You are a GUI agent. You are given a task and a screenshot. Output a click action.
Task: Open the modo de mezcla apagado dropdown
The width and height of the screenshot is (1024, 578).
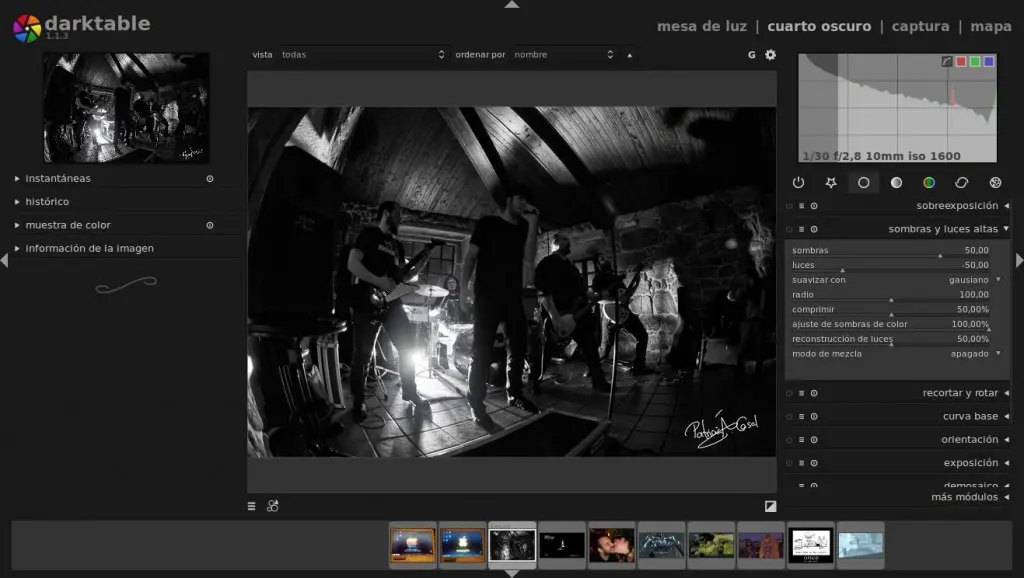click(x=896, y=354)
